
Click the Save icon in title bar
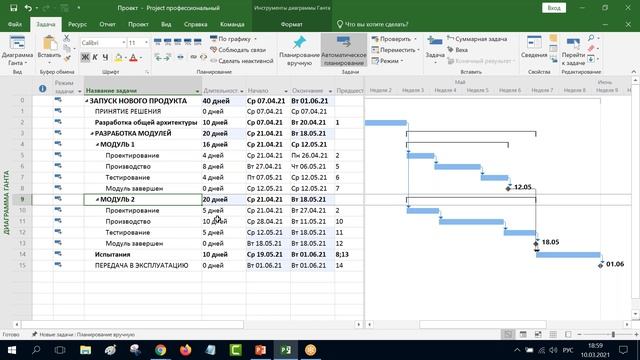[13, 8]
